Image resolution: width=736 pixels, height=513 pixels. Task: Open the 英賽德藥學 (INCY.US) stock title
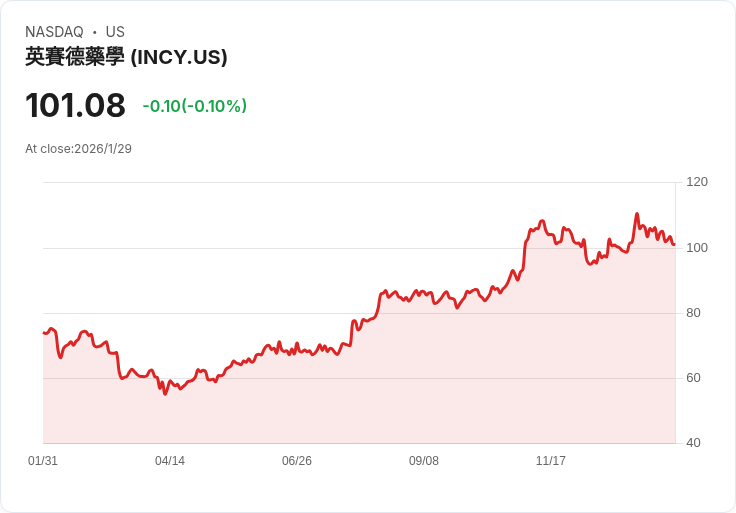(126, 57)
